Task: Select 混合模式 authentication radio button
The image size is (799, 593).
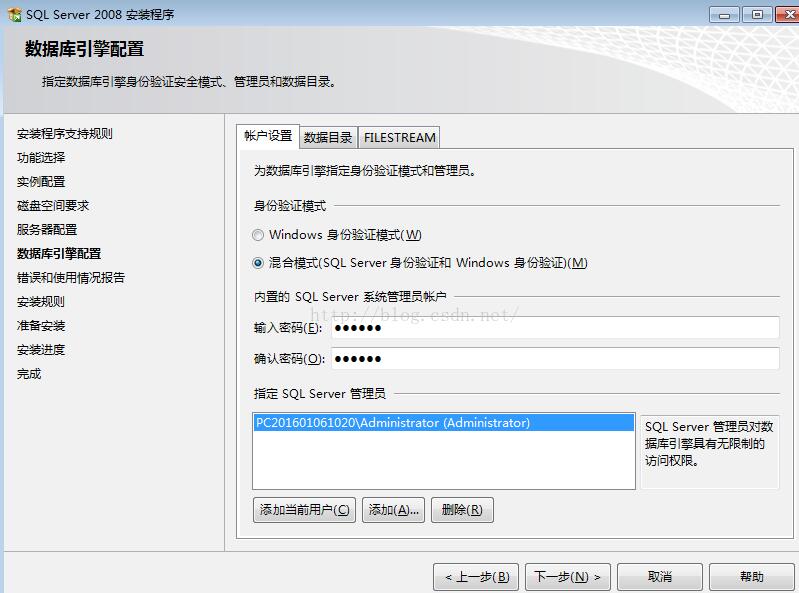Action: (x=258, y=263)
